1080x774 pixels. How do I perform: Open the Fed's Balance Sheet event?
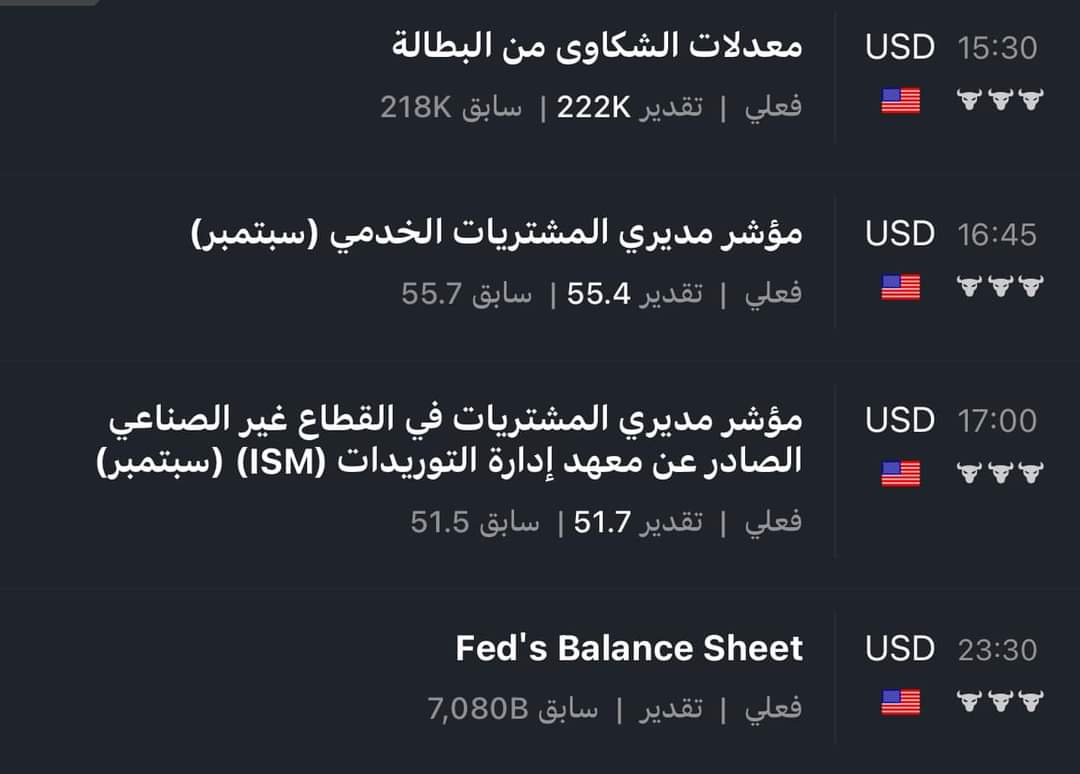coord(629,648)
